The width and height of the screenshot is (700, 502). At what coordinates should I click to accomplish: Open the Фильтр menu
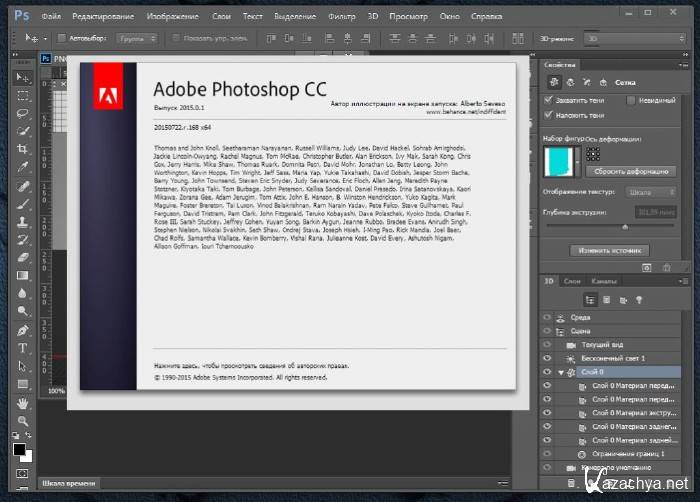[342, 17]
